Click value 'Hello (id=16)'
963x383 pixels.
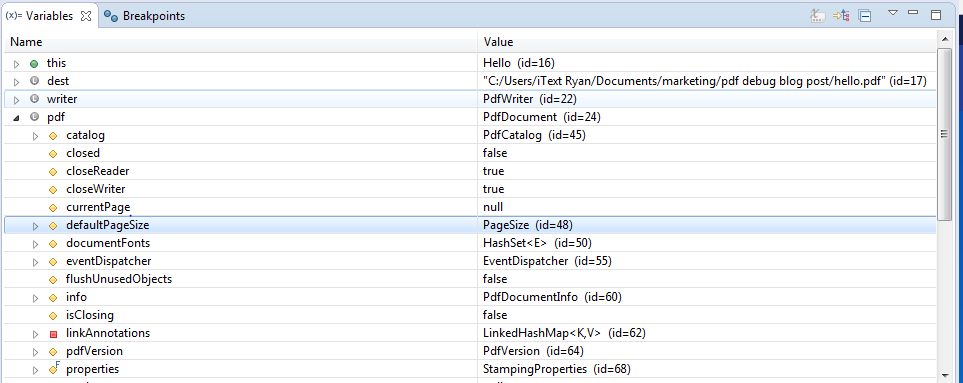(x=519, y=63)
